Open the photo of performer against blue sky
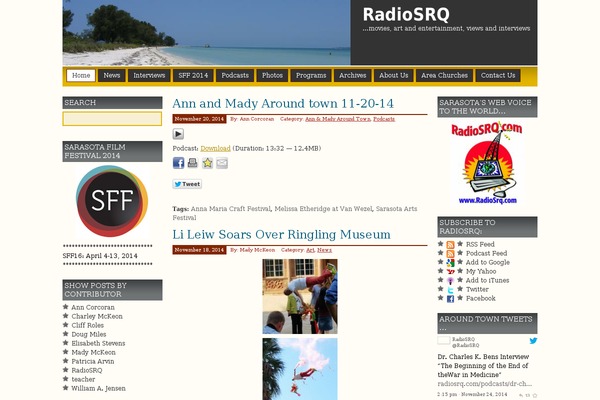The image size is (600, 400). coord(300,369)
